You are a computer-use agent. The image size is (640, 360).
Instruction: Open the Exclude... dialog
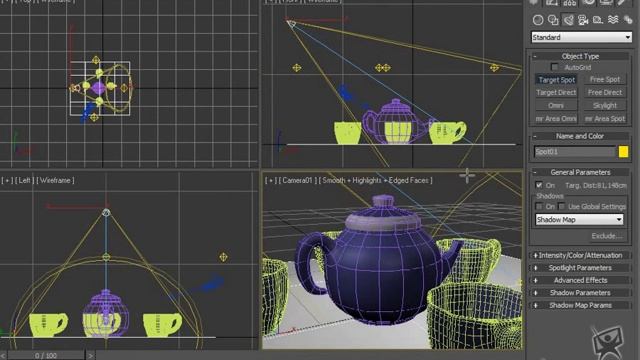(606, 236)
